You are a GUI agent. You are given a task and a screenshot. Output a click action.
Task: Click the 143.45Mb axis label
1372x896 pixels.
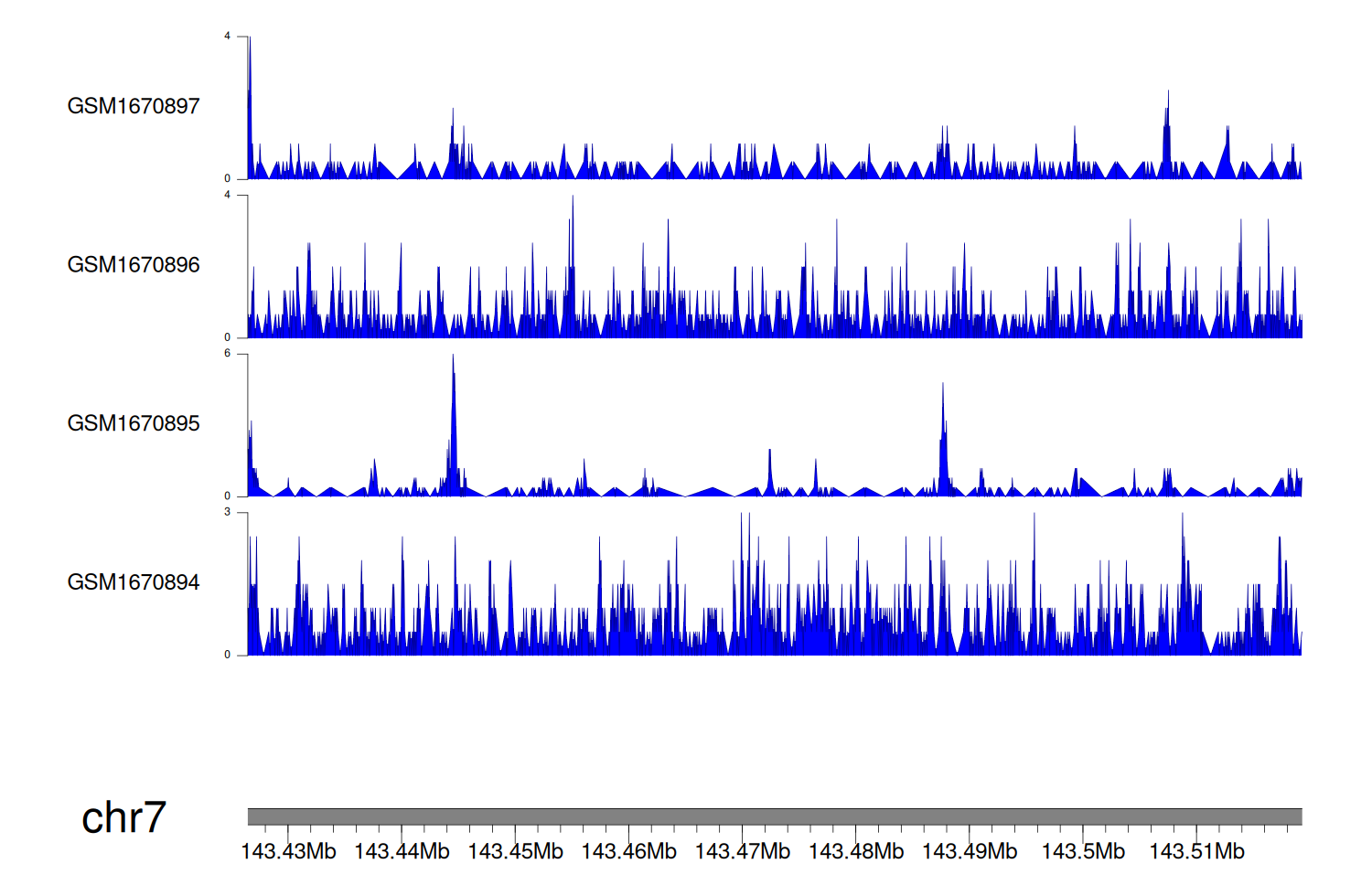(x=515, y=852)
